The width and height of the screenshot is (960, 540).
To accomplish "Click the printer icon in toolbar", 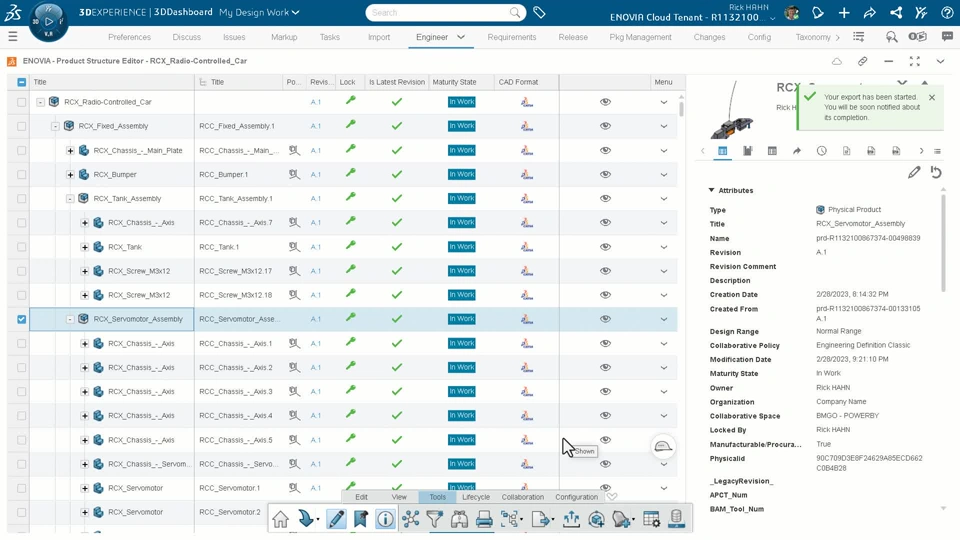I will (x=484, y=519).
